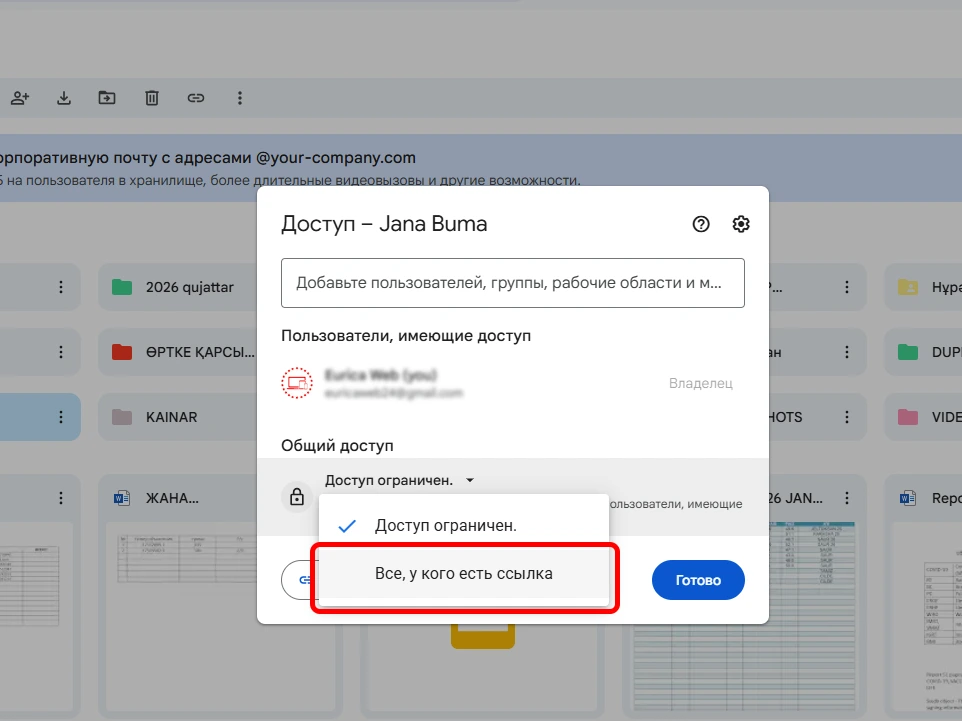Click the add users and groups field
Screen dimensions: 962x721
pos(513,283)
